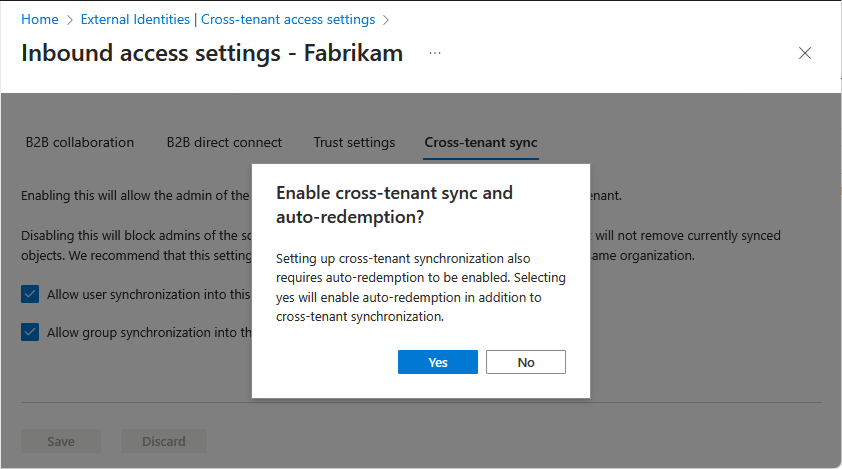Screen dimensions: 842x469
Task: Open the ellipsis more options menu
Action: click(435, 53)
